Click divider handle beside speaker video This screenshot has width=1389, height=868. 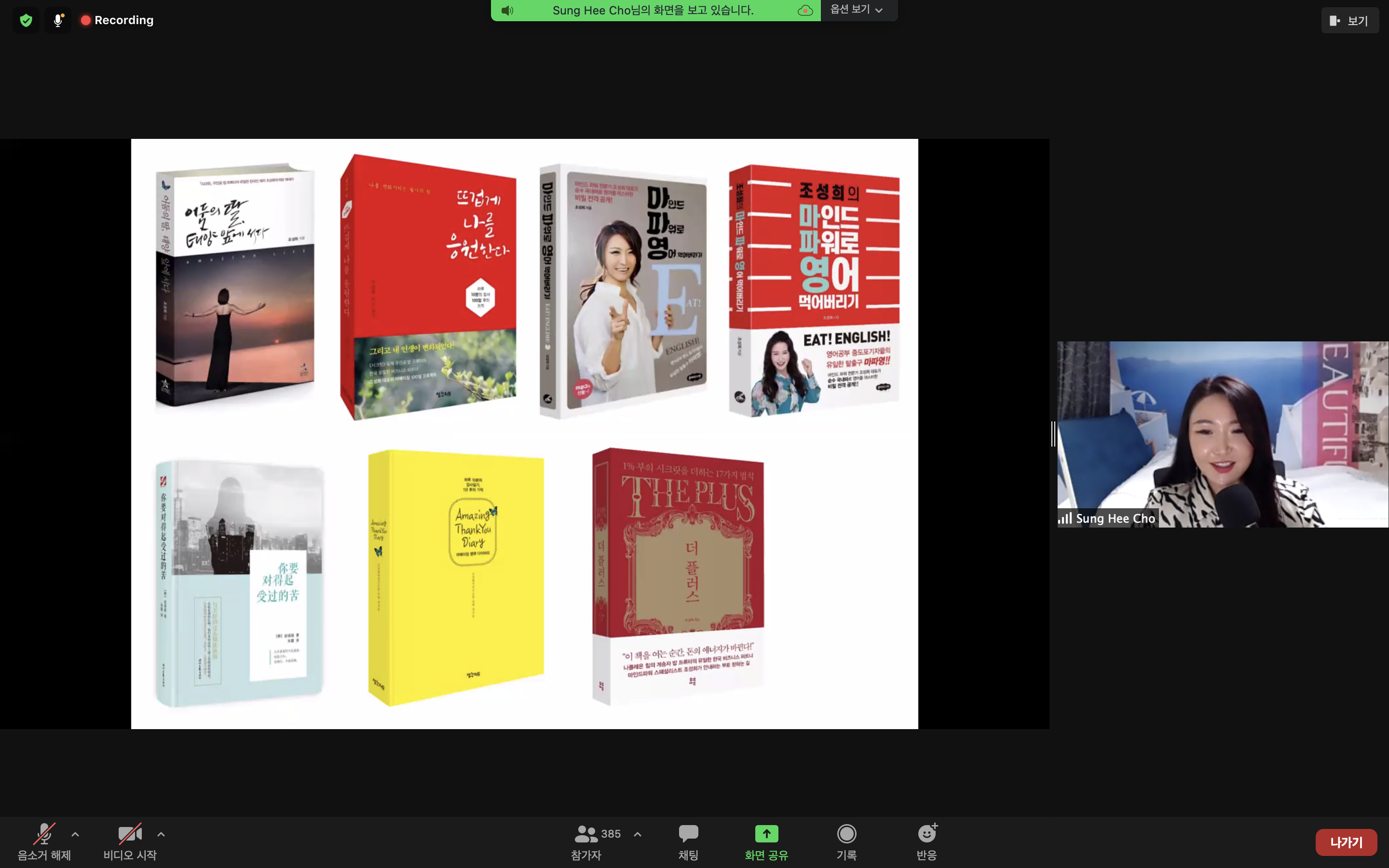click(1053, 434)
